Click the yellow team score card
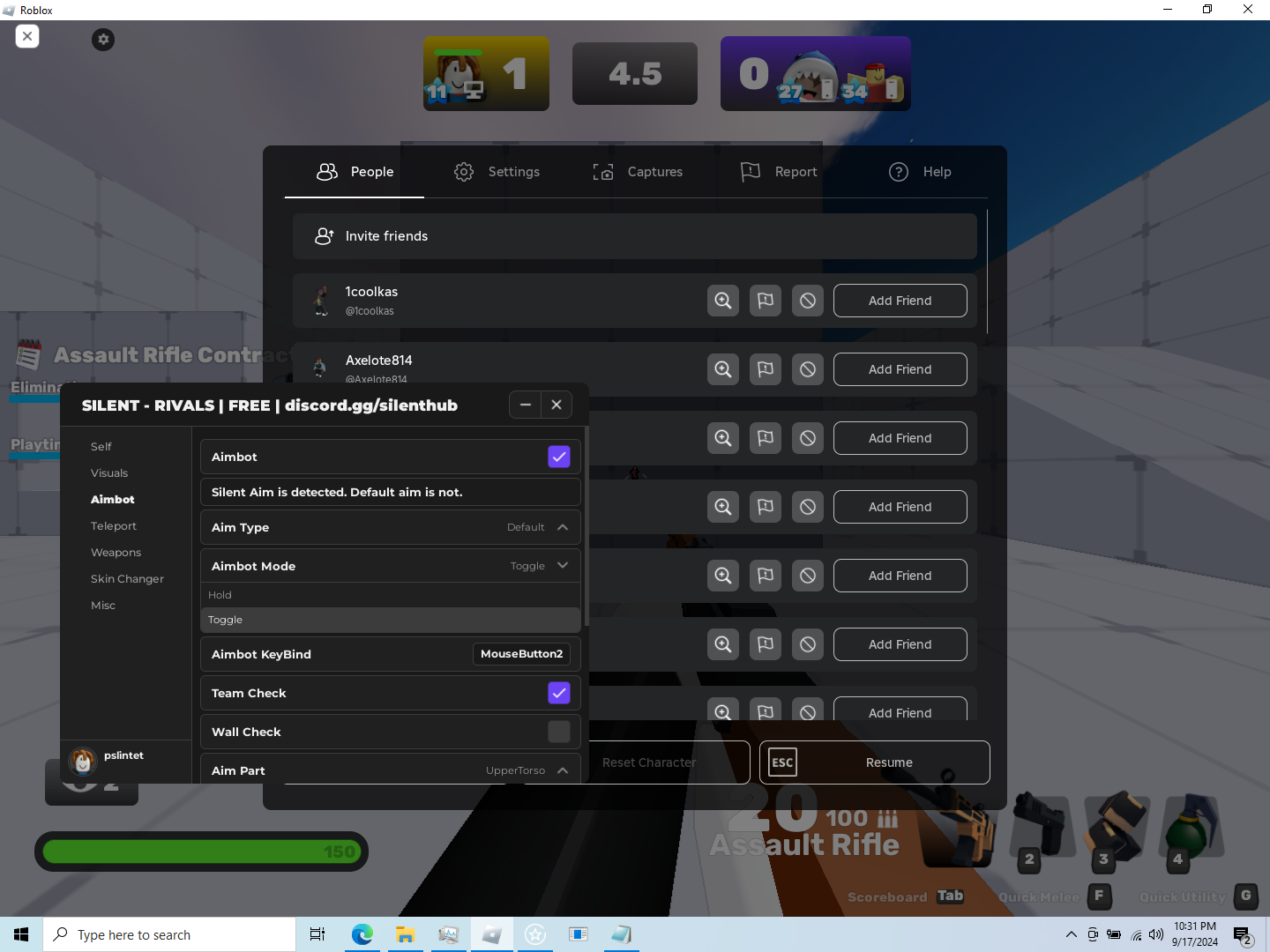Viewport: 1270px width, 952px height. [x=486, y=73]
